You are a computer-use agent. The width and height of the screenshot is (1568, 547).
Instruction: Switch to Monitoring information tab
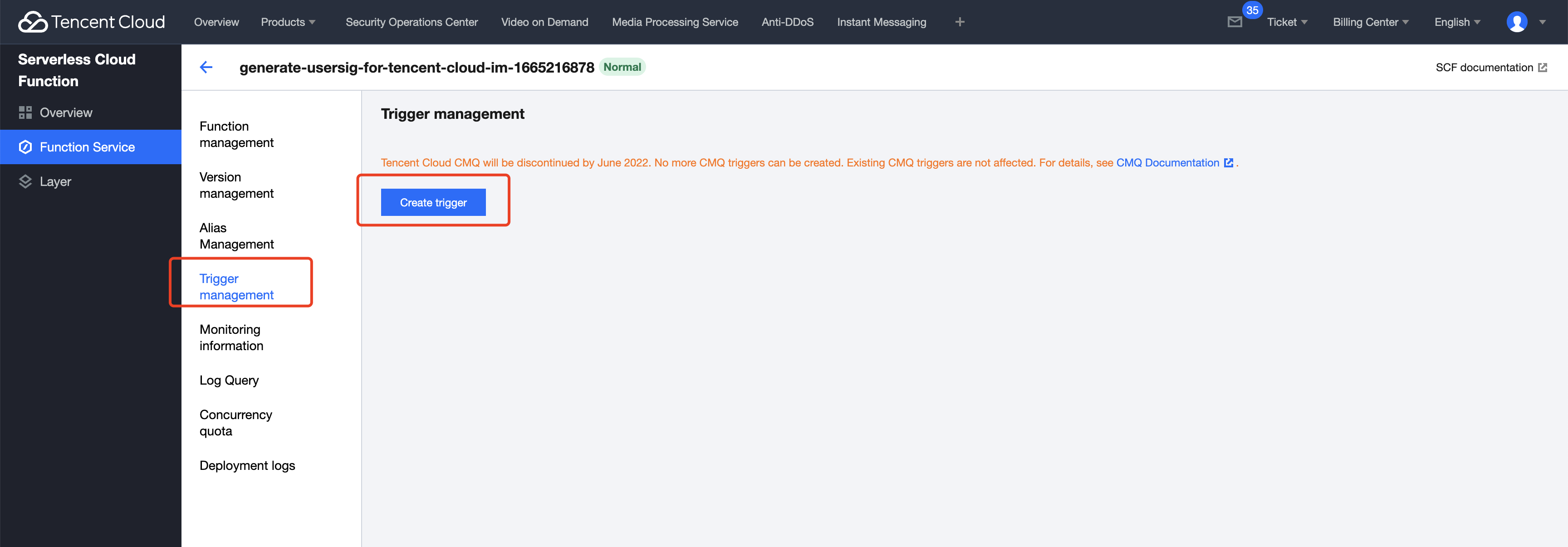231,338
